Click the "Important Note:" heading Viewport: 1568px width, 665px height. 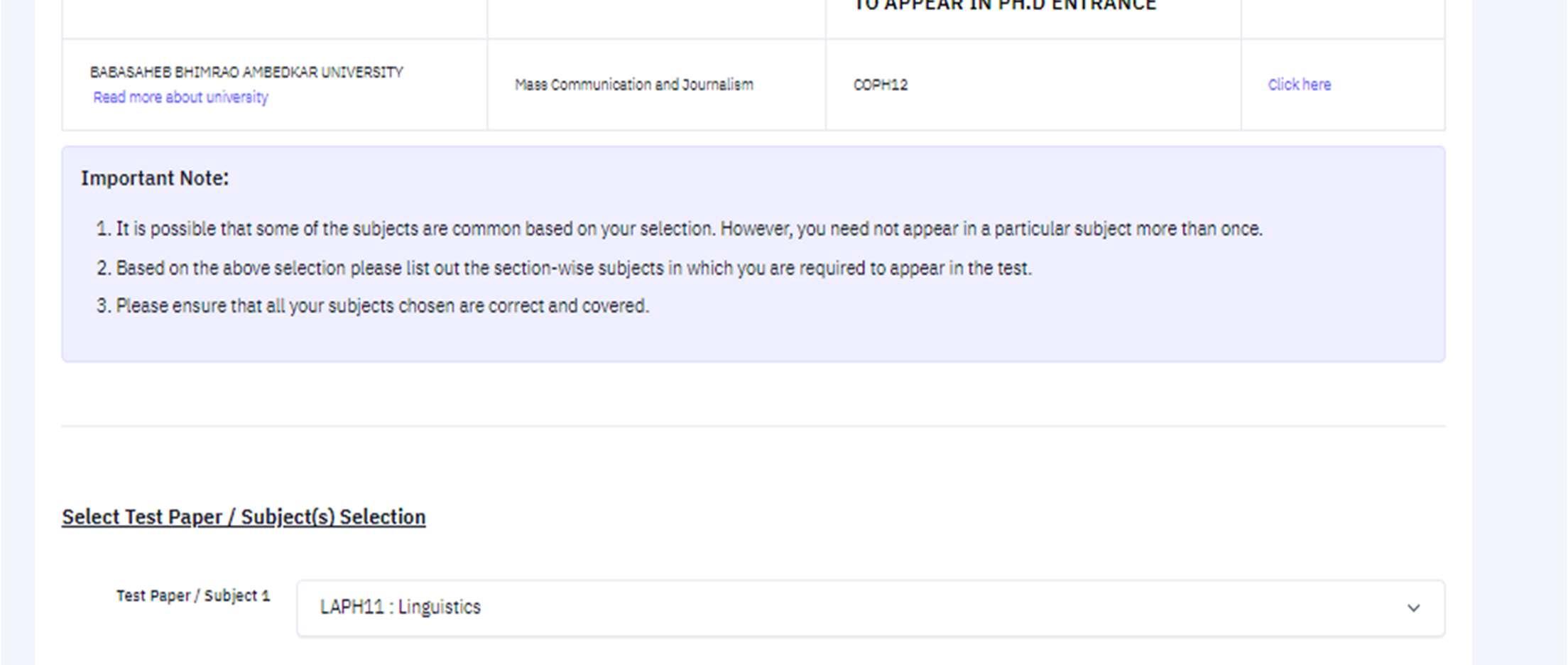pos(155,178)
